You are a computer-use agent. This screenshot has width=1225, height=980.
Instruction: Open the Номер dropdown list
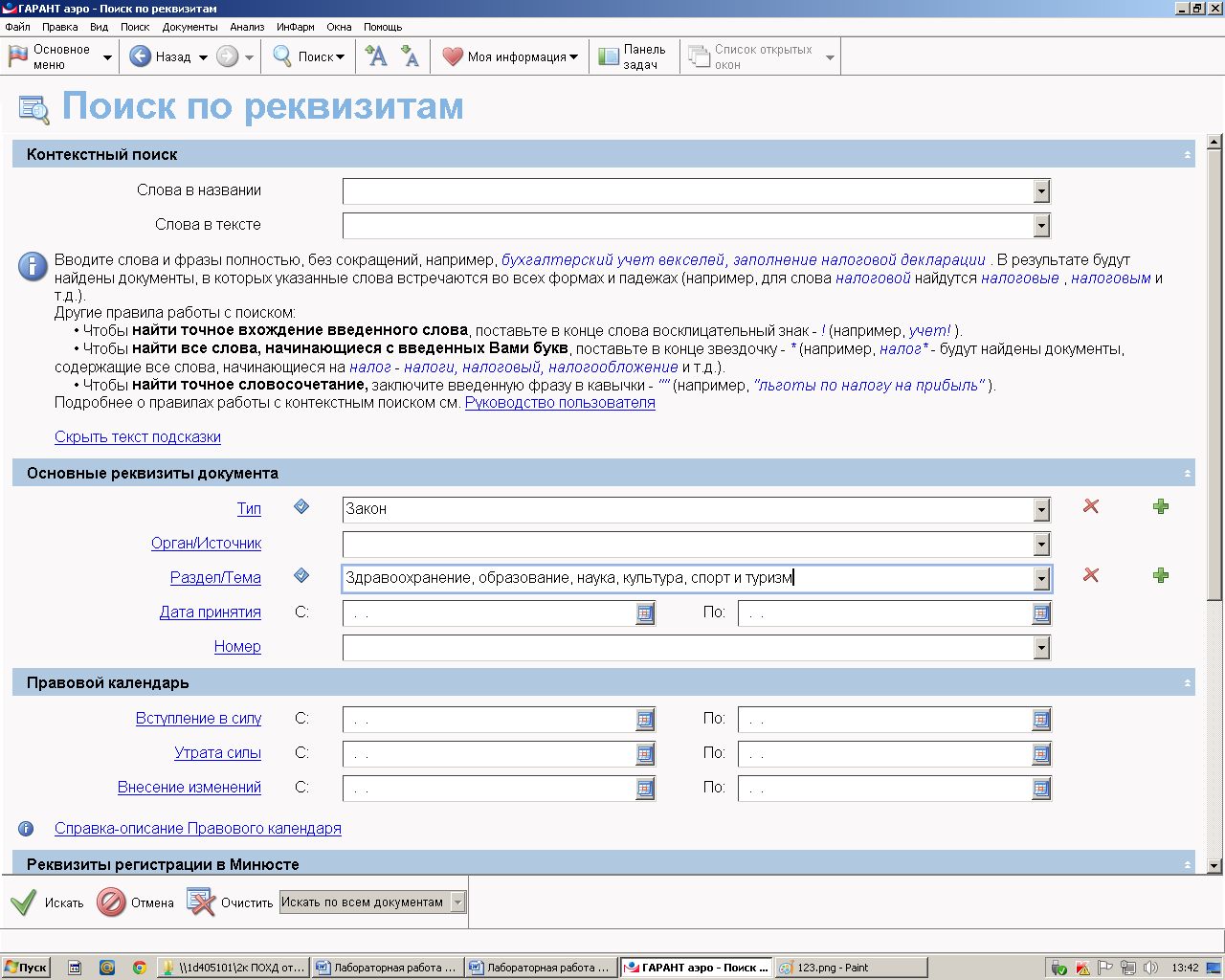pos(1041,648)
